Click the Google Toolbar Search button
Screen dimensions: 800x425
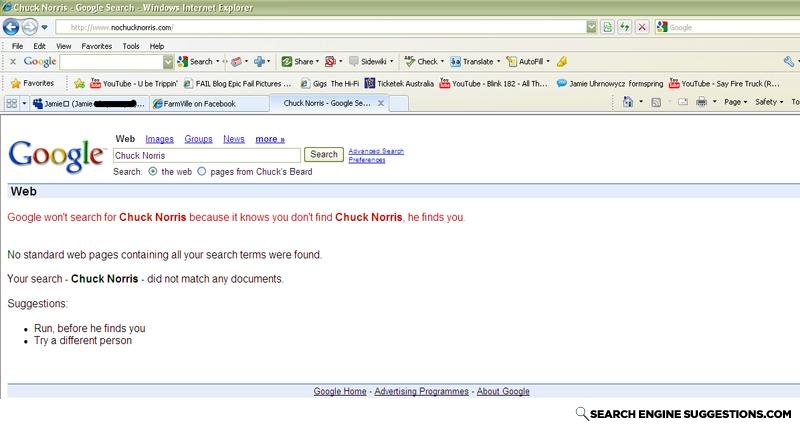click(x=195, y=62)
